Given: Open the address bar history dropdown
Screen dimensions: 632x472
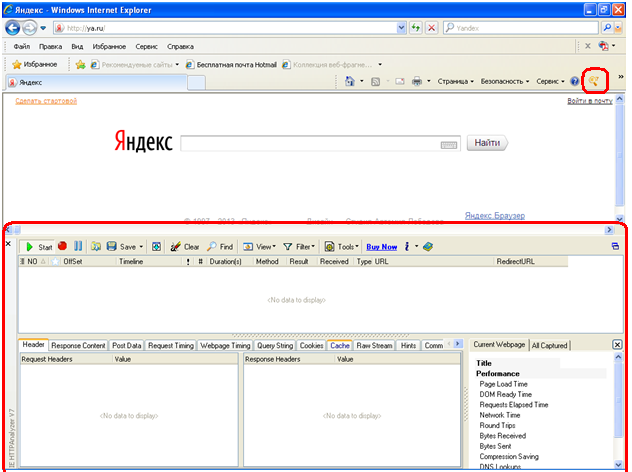Looking at the screenshot, I should [x=401, y=28].
